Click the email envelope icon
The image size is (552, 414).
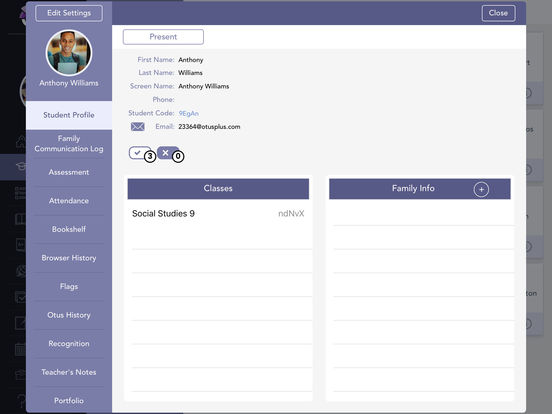point(138,127)
